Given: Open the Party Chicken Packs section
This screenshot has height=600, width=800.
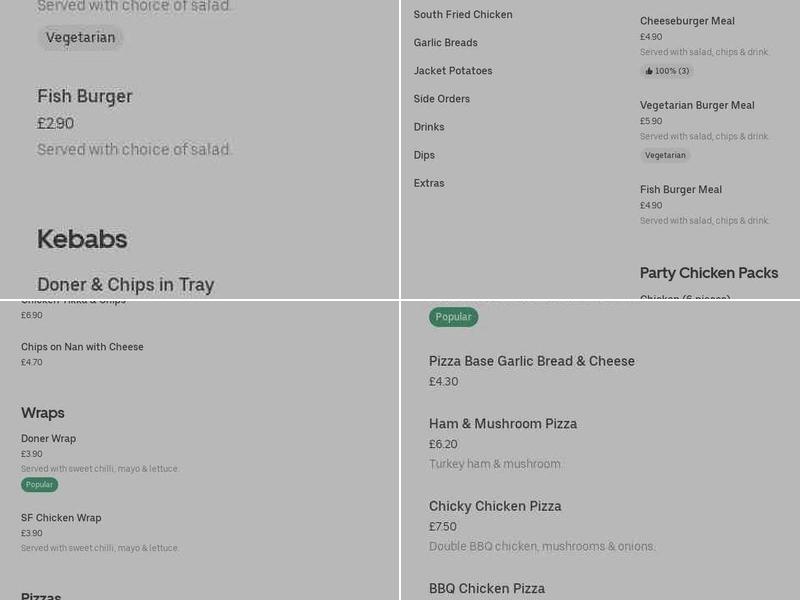Looking at the screenshot, I should point(709,272).
